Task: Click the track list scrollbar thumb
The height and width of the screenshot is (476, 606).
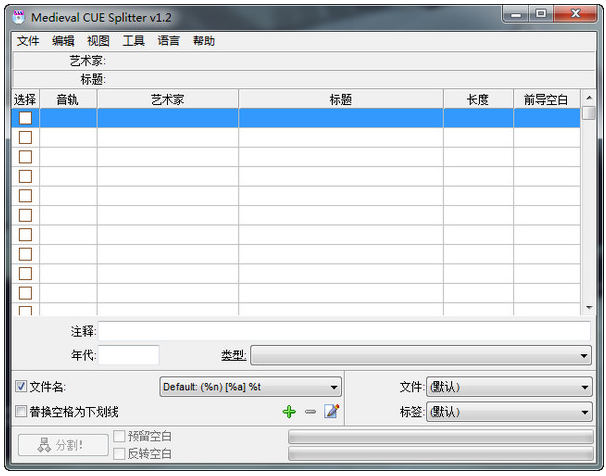Action: click(x=589, y=113)
